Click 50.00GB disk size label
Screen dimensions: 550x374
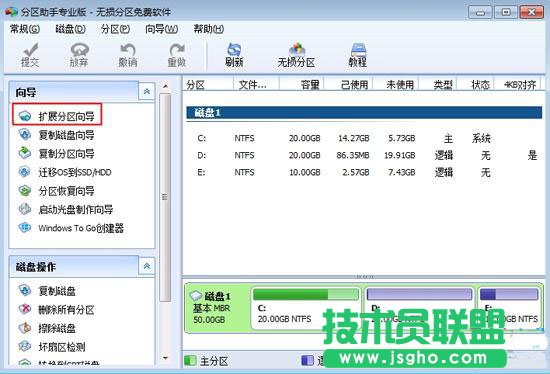209,320
